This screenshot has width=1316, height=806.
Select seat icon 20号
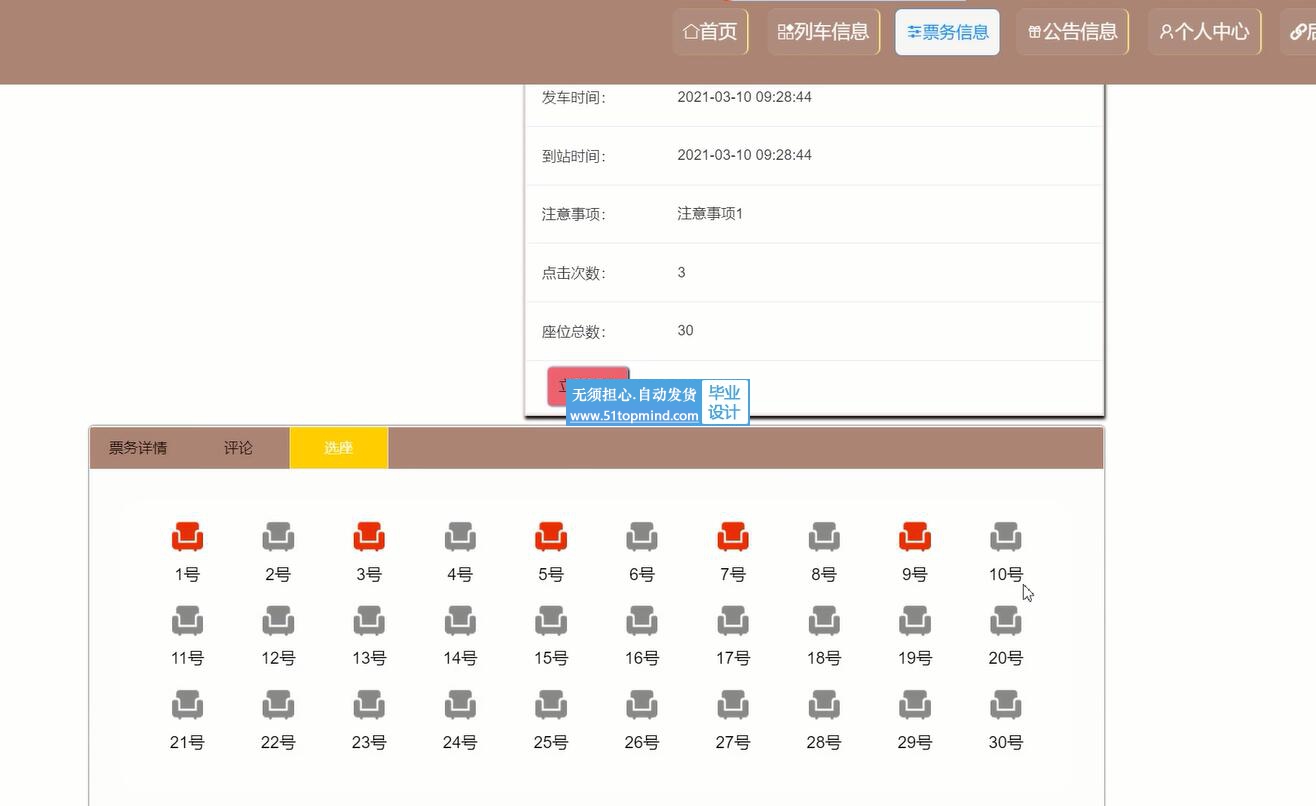coord(1006,621)
